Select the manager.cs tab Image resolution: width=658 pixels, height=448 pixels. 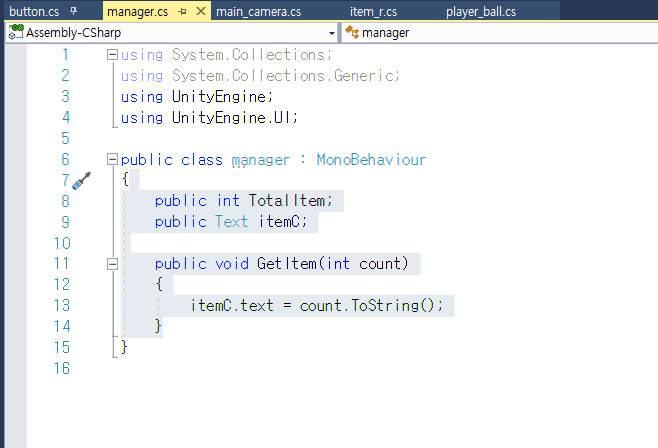tap(137, 12)
